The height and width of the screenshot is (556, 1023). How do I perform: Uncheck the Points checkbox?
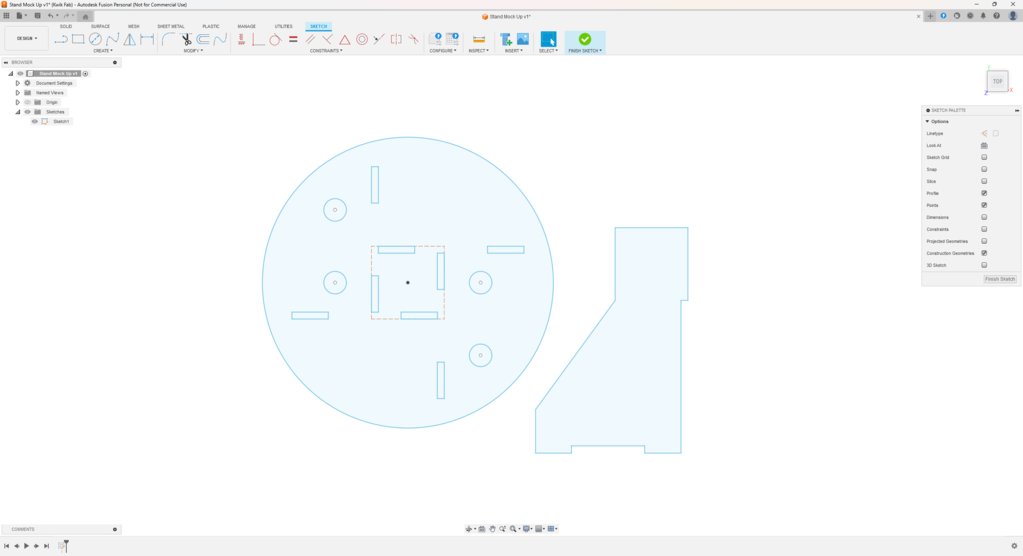tap(984, 205)
